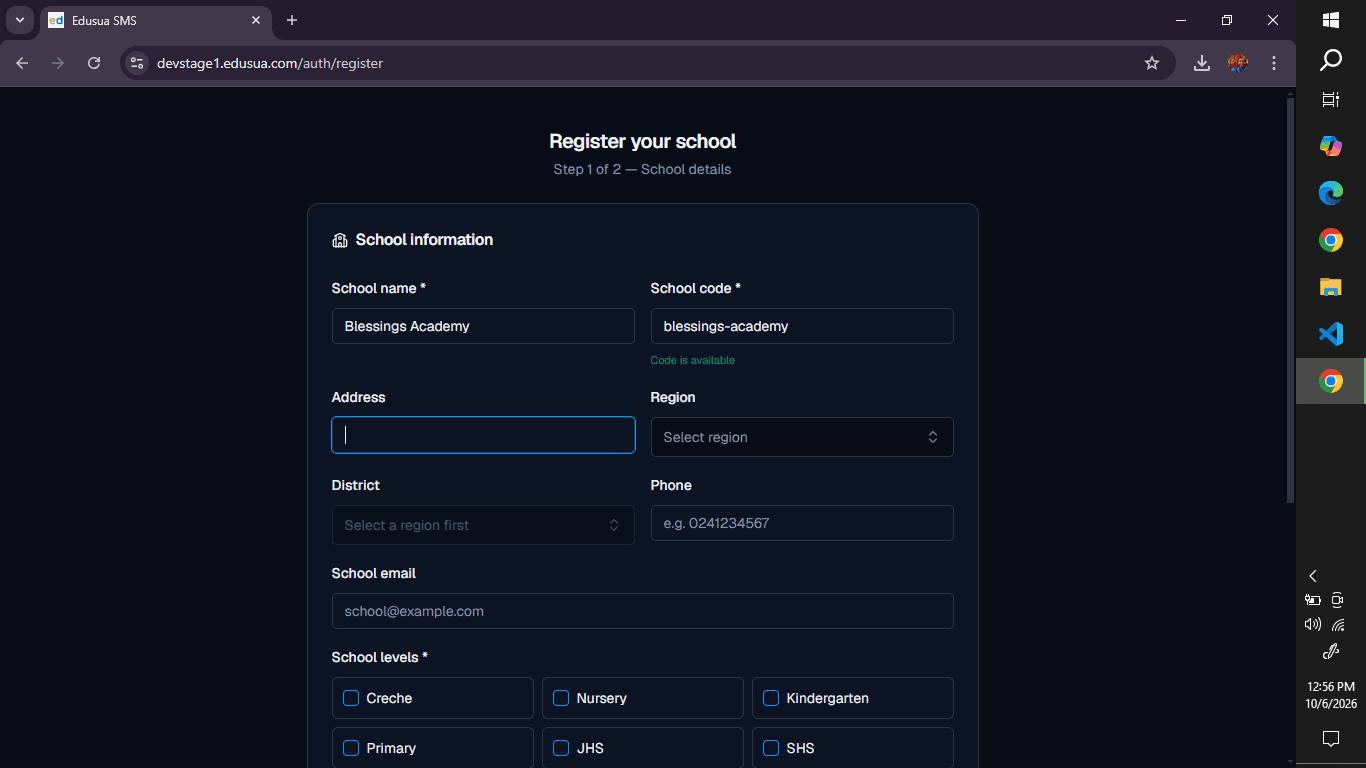Open the Chrome profile avatar
This screenshot has width=1366, height=768.
[x=1238, y=63]
